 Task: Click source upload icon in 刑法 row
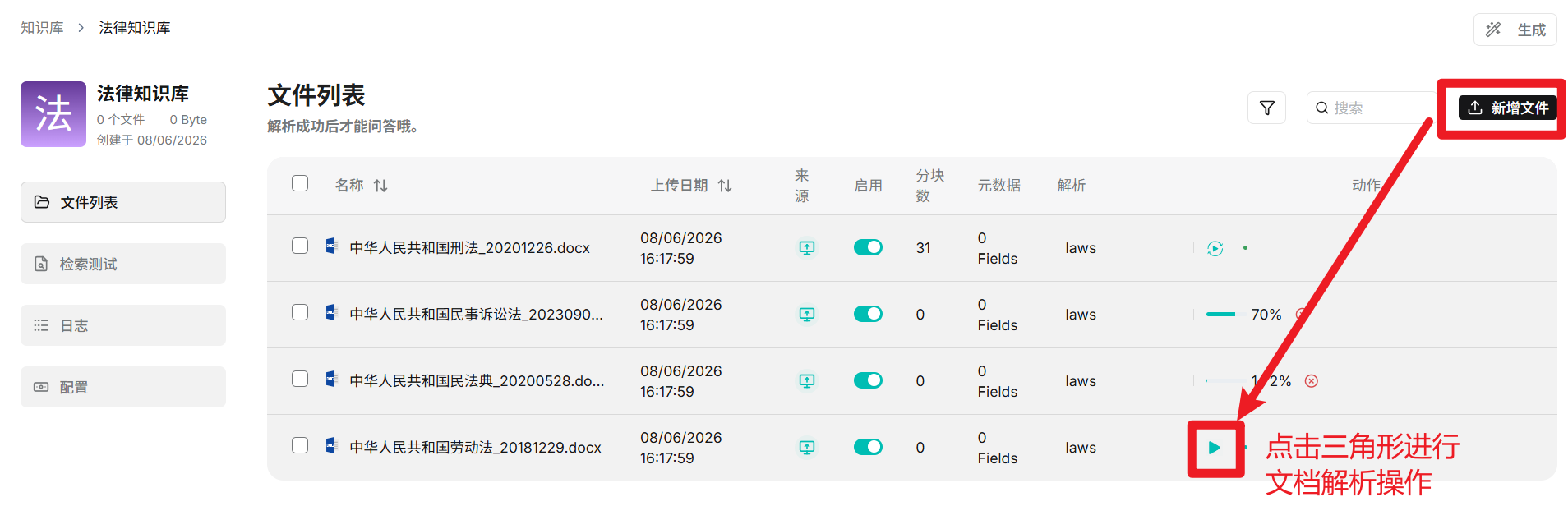pos(807,247)
